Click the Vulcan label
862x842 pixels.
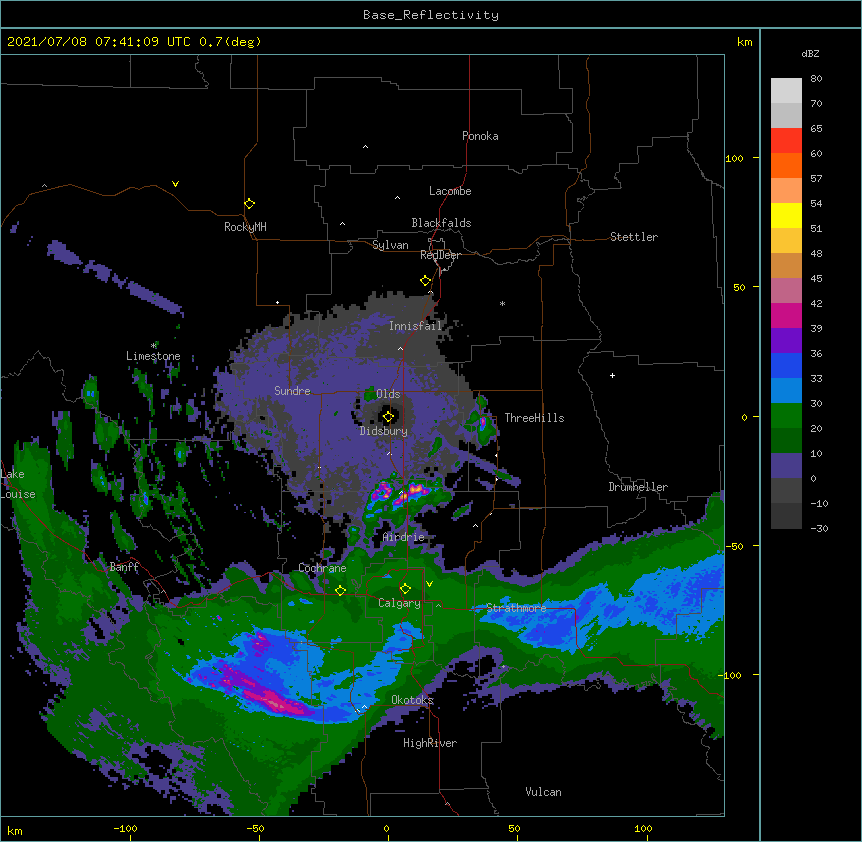point(543,792)
